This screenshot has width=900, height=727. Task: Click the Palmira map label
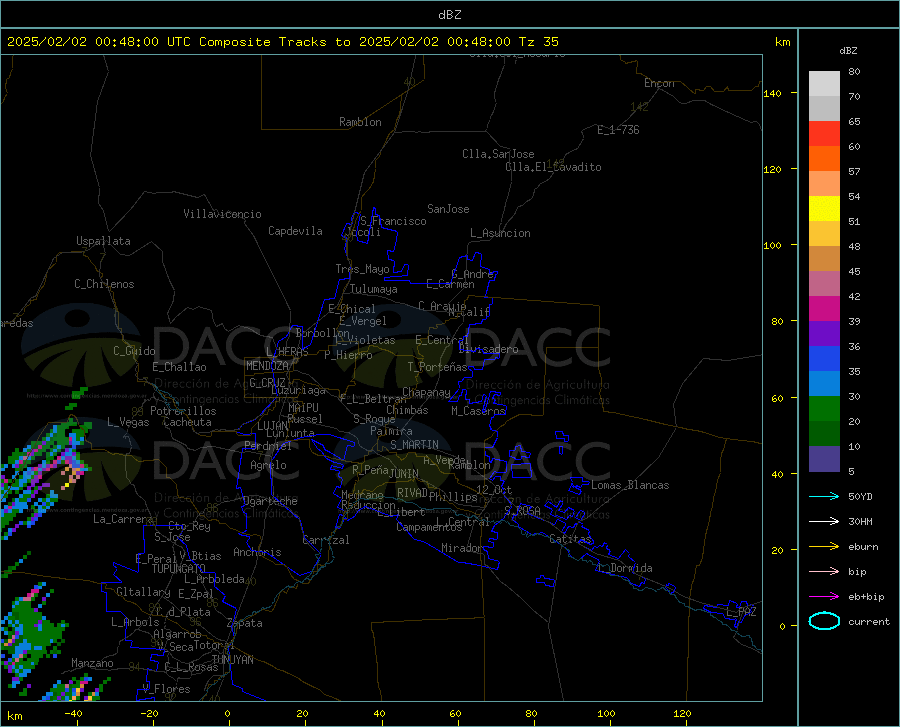coord(391,430)
